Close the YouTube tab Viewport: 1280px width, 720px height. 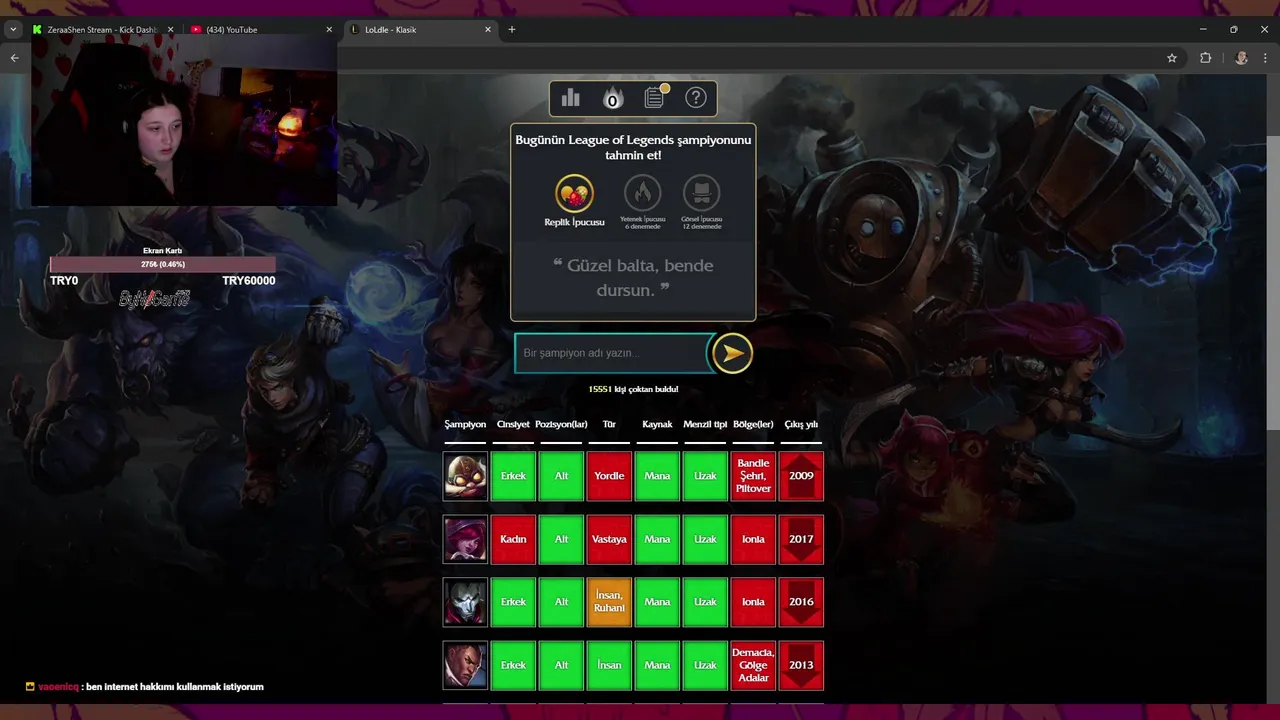[329, 29]
